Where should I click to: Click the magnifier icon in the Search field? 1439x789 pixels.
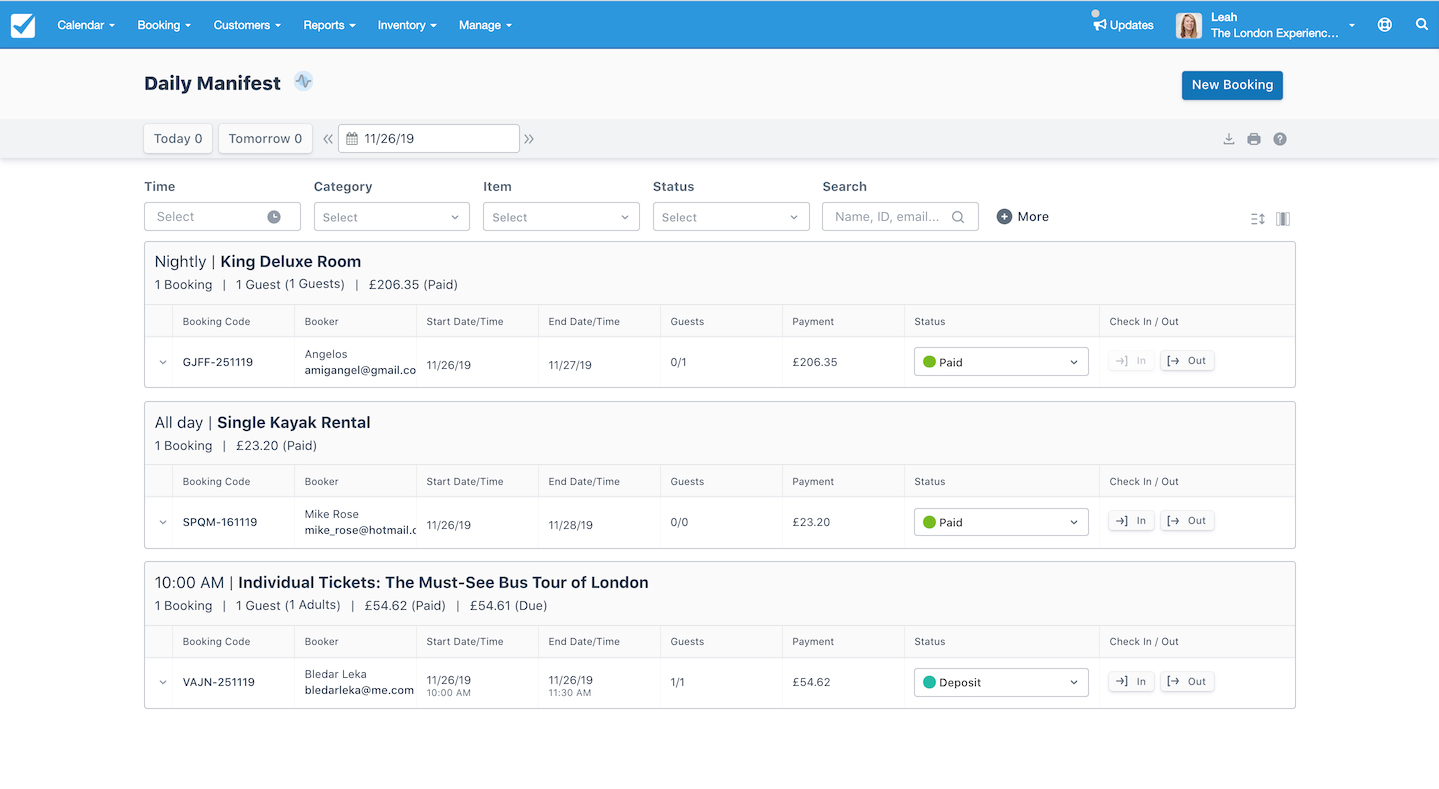tap(958, 217)
